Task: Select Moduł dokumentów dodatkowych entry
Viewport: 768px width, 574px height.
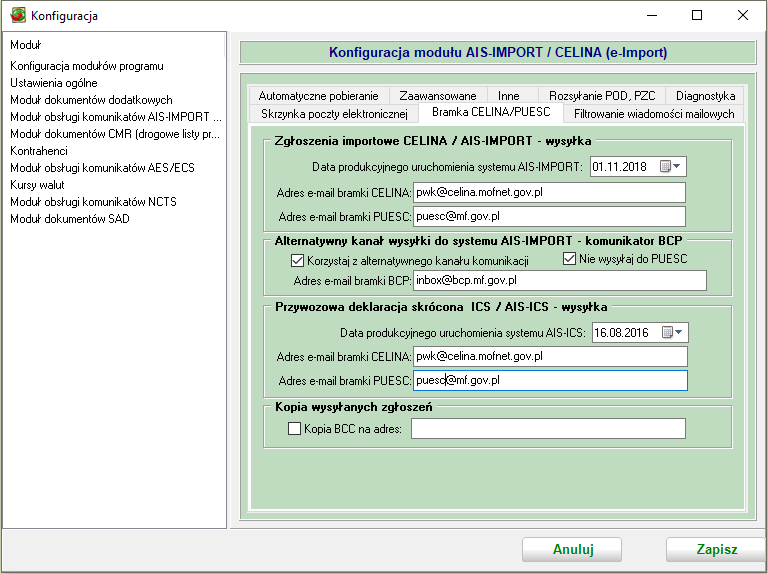Action: click(x=91, y=100)
